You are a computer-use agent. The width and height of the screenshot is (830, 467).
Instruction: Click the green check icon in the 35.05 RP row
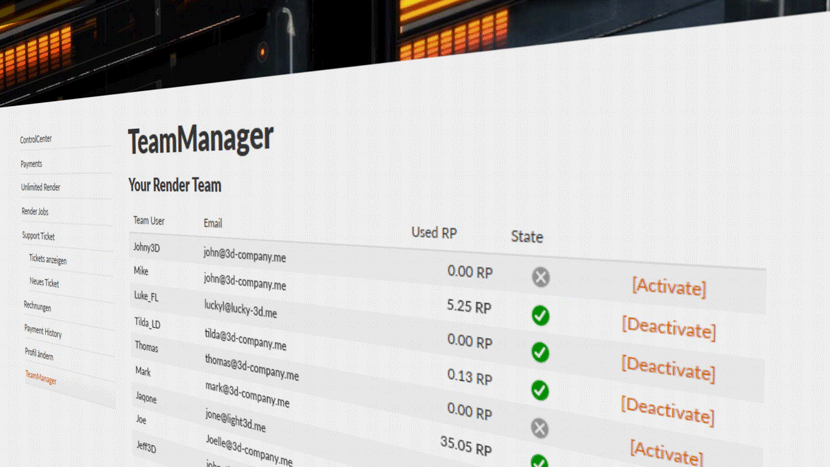540,461
